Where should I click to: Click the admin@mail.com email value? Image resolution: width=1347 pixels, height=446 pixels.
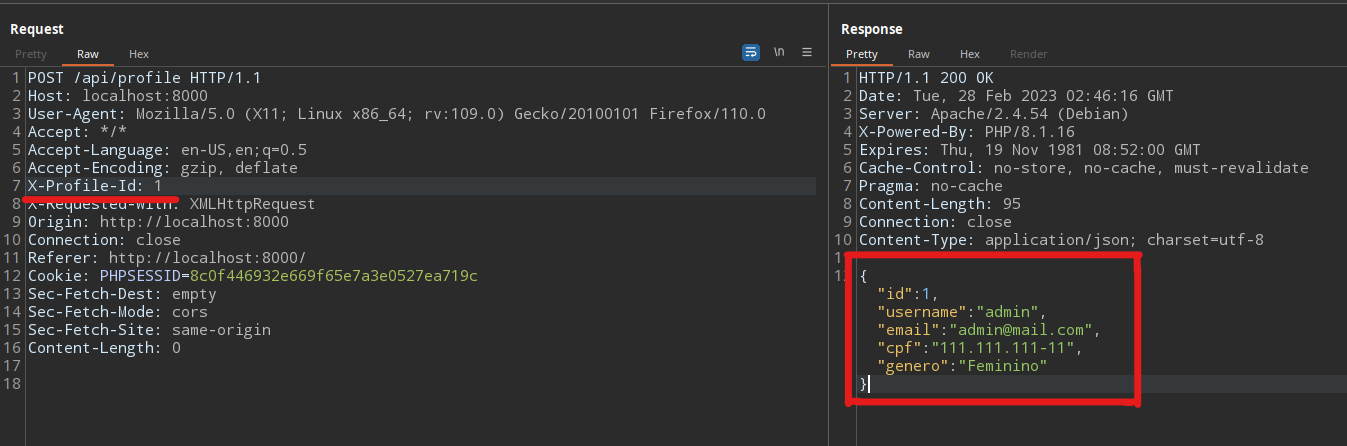click(1023, 330)
